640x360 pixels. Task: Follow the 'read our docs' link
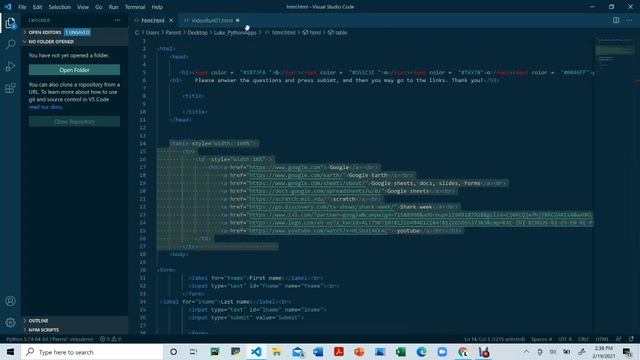click(46, 107)
